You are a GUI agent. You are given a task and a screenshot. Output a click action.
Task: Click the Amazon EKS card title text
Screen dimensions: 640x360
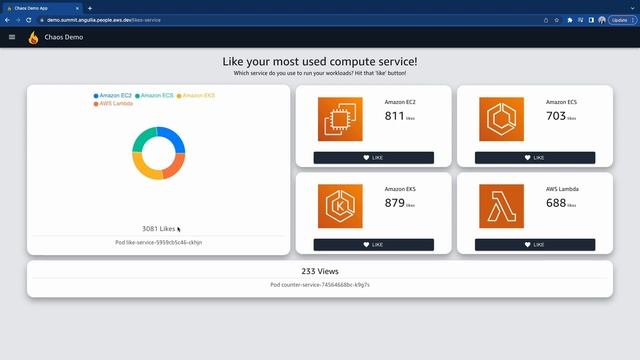(400, 189)
